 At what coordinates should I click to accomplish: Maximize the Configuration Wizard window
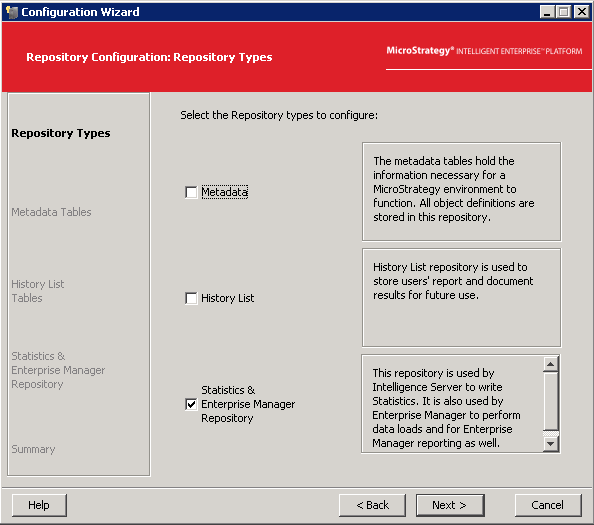(564, 12)
